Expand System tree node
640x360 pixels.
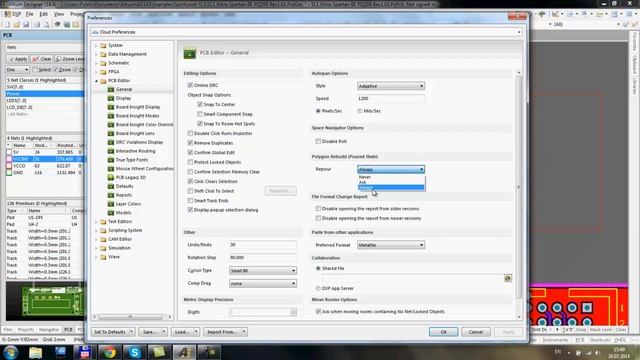(96, 45)
